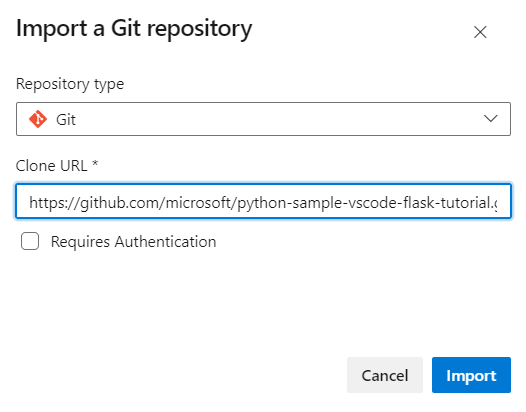526x412 pixels.
Task: Select the gray Cancel button
Action: (x=385, y=375)
